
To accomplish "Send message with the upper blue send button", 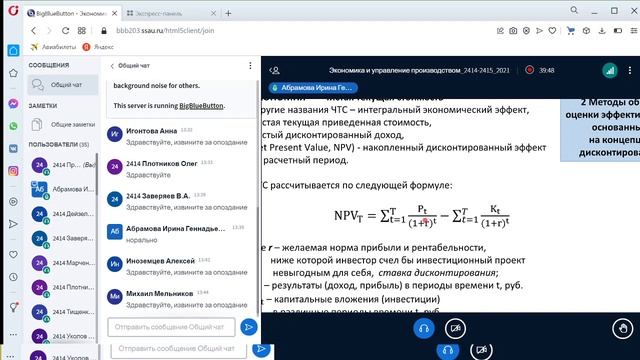I will click(x=249, y=327).
